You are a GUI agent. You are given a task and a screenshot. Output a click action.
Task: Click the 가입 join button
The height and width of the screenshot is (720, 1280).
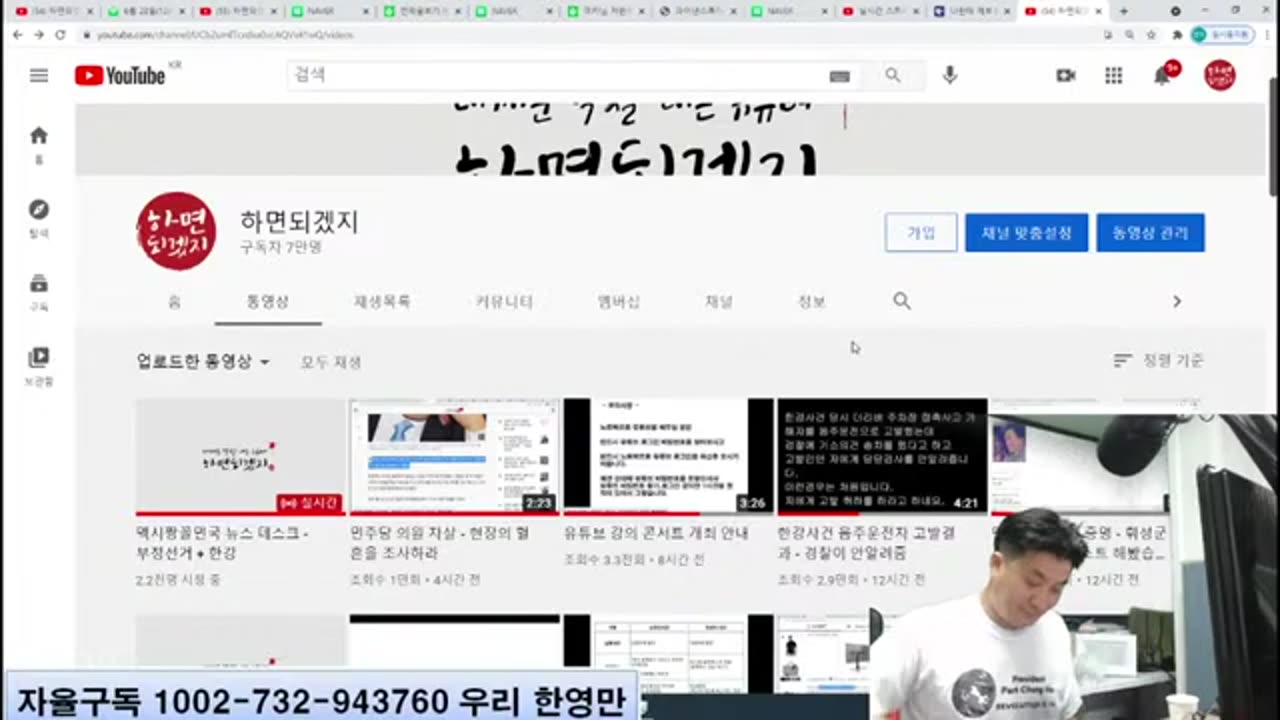point(921,232)
